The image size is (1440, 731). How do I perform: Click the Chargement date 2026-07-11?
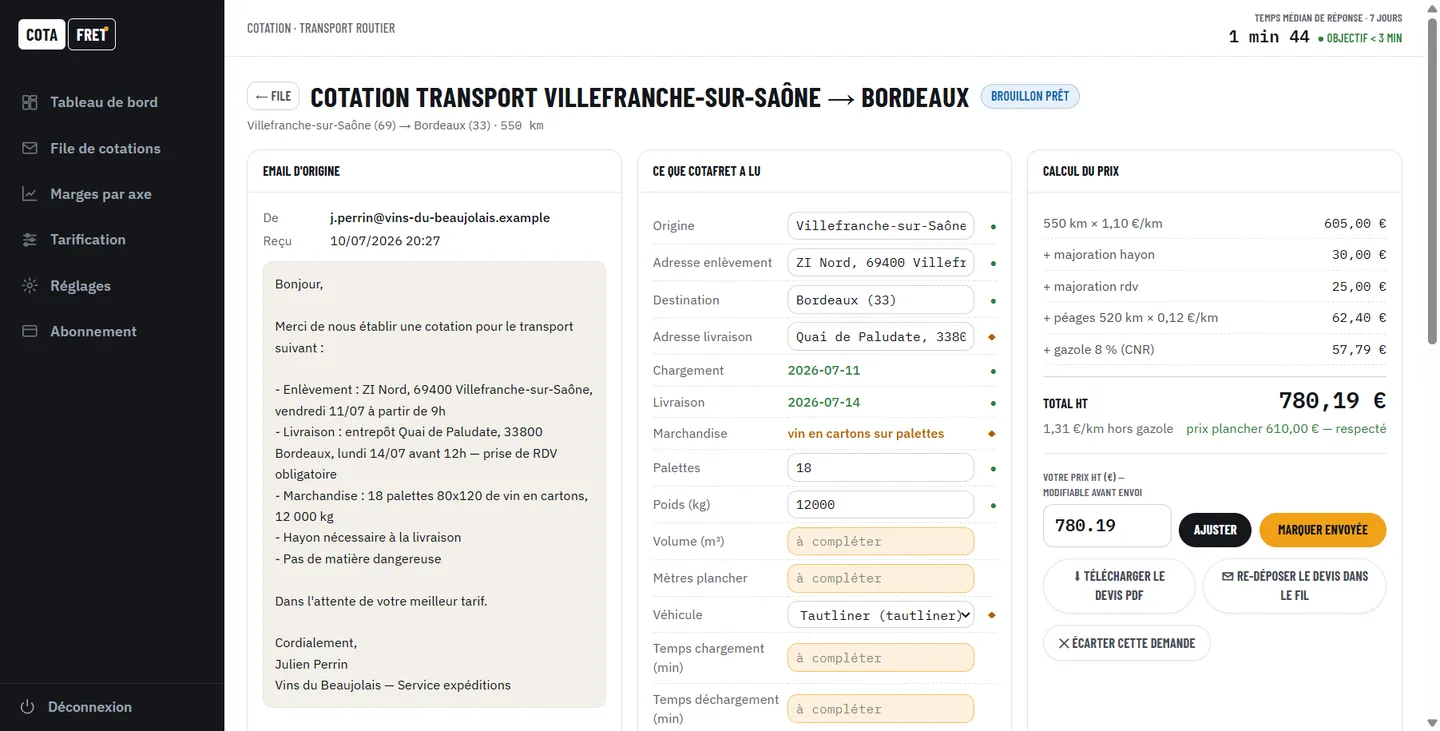(x=824, y=370)
